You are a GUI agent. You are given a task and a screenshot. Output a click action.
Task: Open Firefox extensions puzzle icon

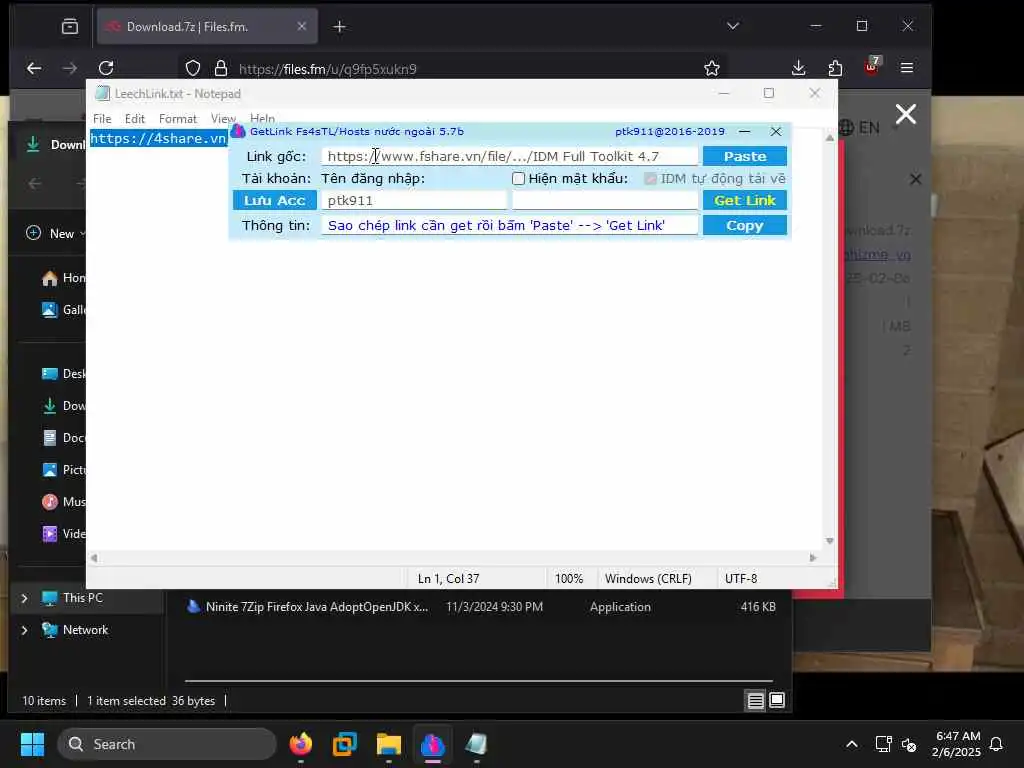[835, 68]
